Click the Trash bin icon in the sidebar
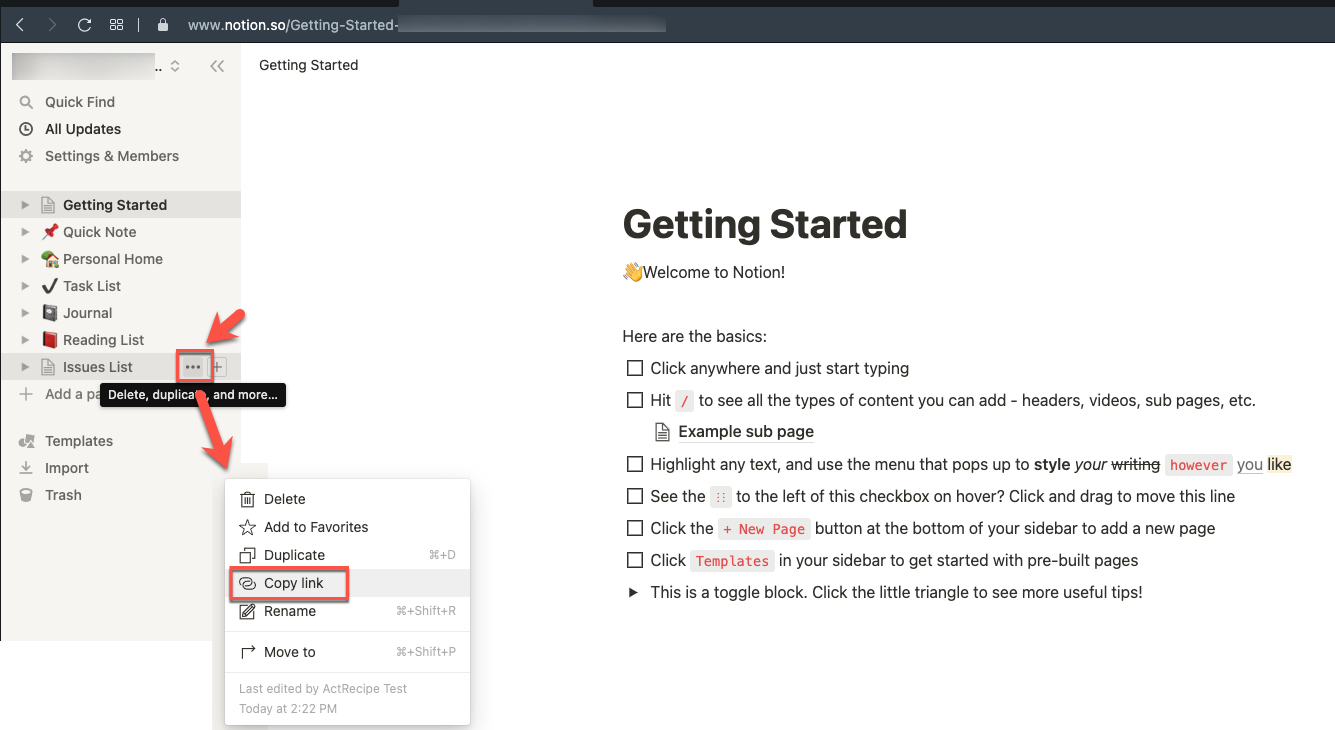1335x730 pixels. pyautogui.click(x=27, y=495)
